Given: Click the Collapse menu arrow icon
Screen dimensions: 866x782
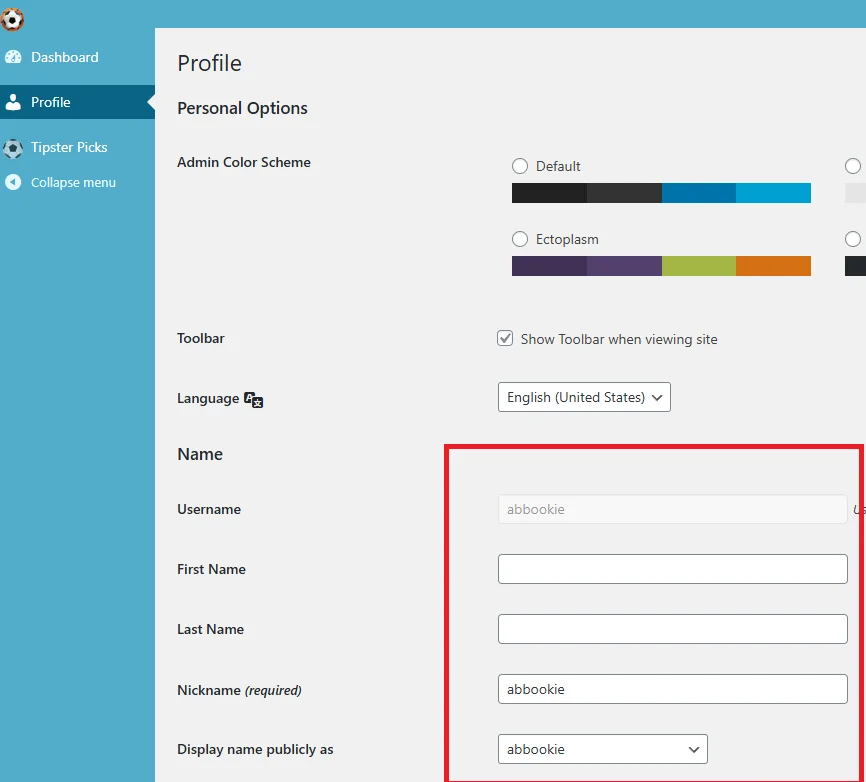Looking at the screenshot, I should 13,182.
